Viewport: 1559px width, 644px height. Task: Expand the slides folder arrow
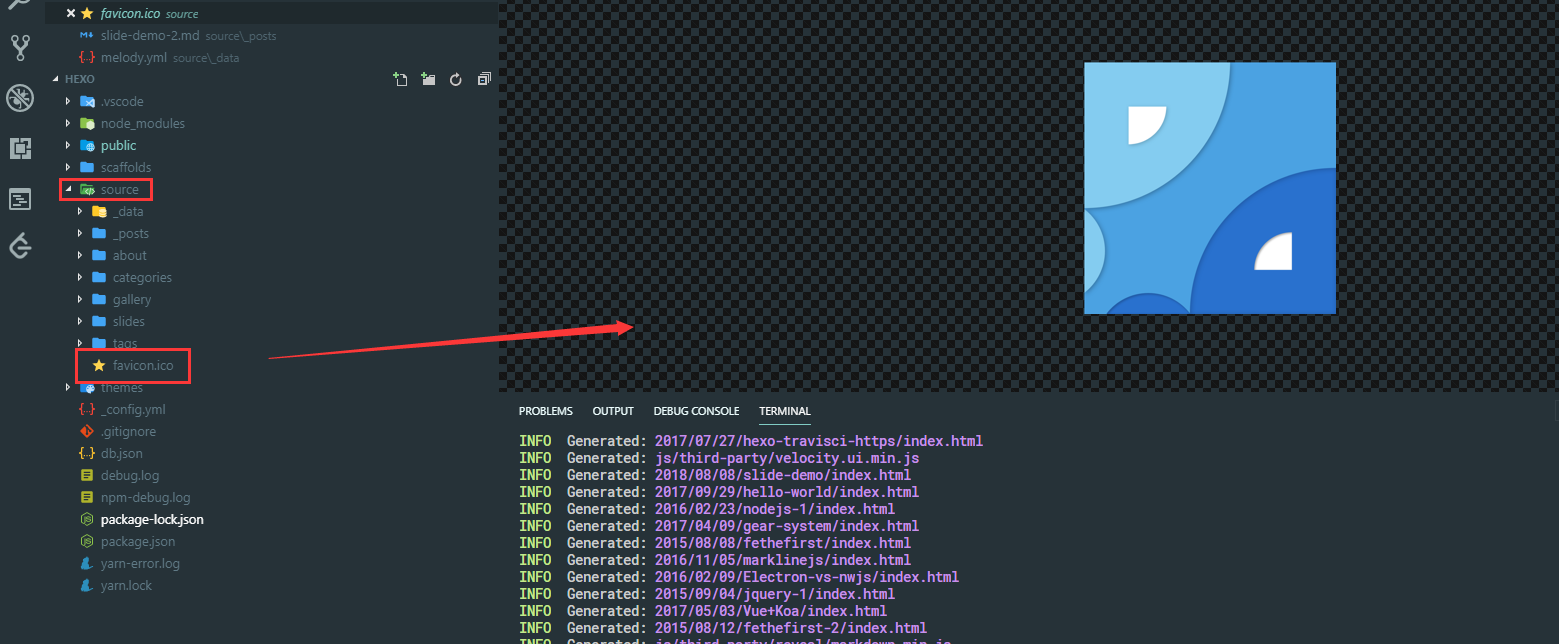(80, 321)
